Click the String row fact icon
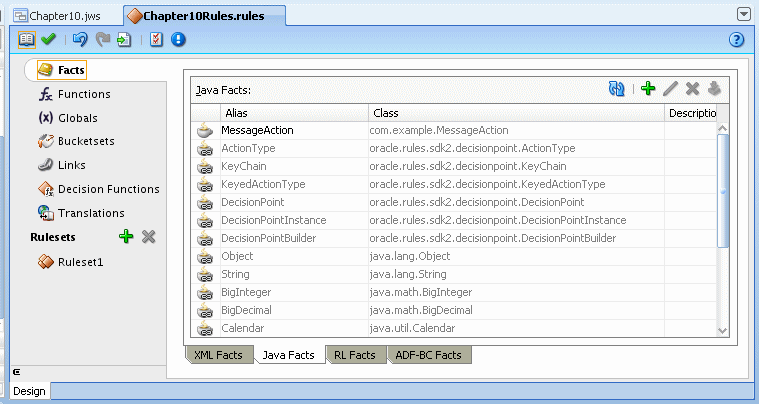Viewport: 759px width, 404px height. [x=205, y=274]
